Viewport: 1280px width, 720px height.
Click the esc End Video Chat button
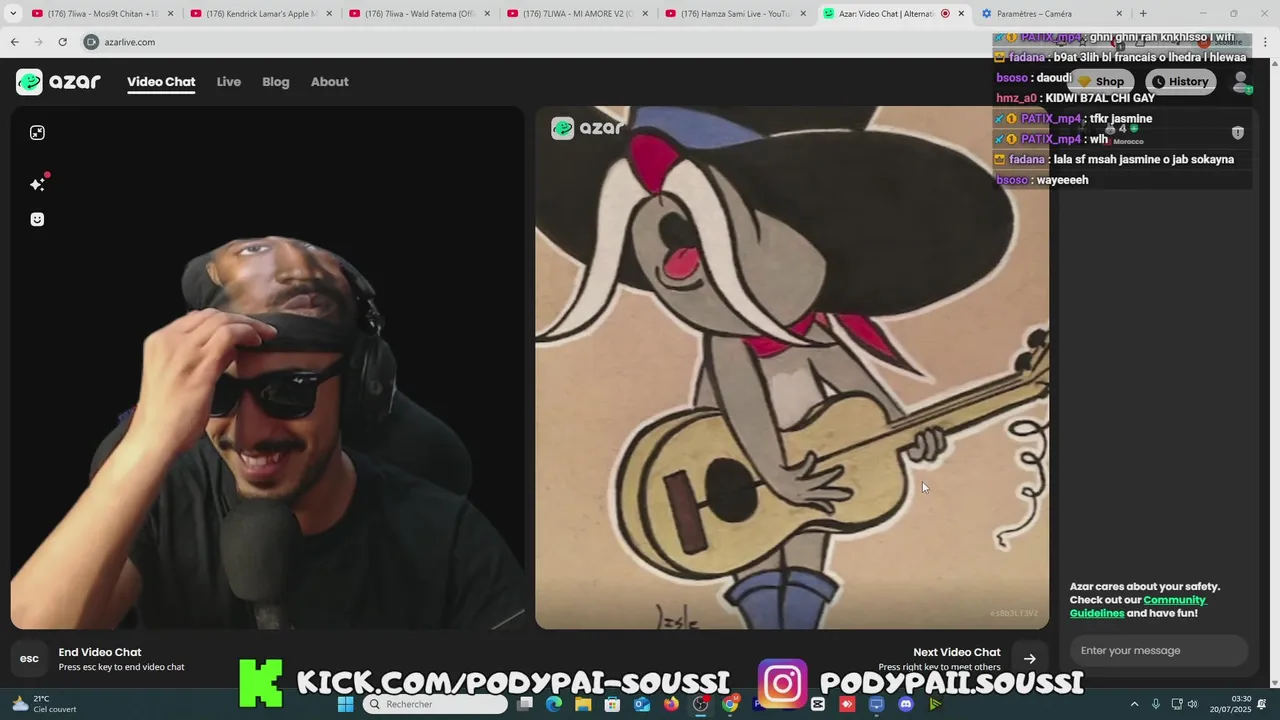click(30, 658)
